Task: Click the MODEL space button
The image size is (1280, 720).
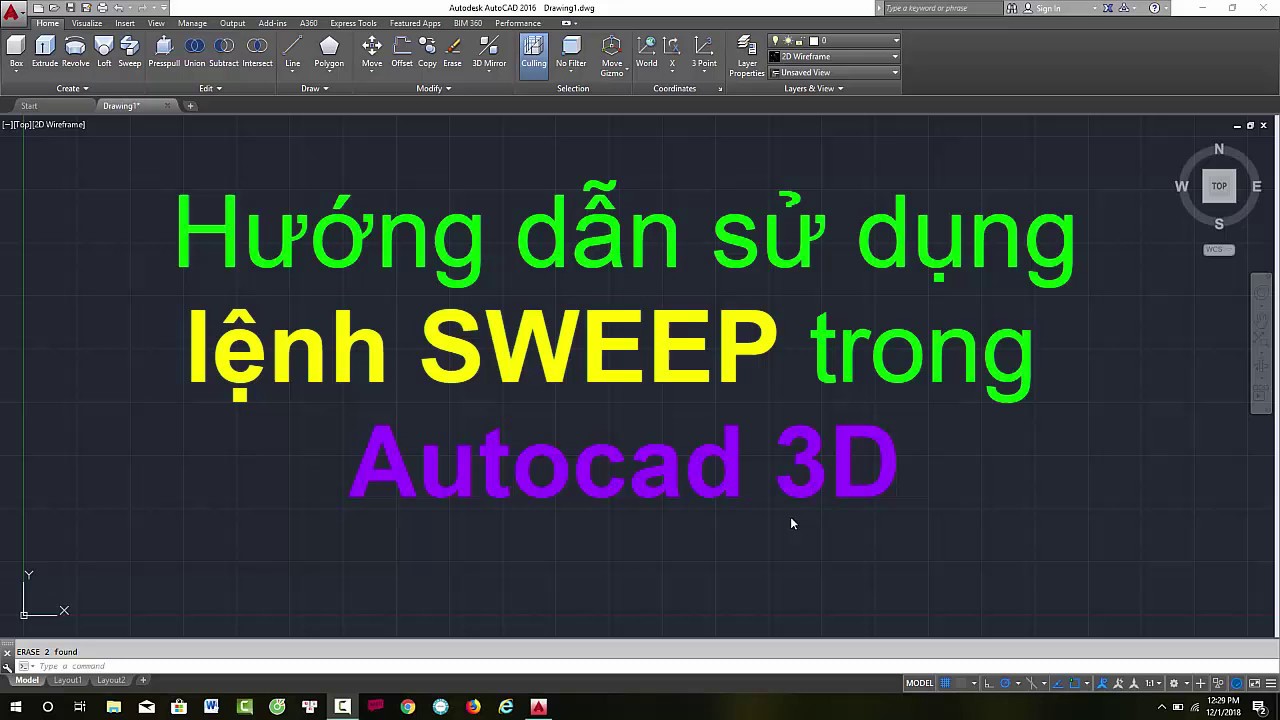Action: click(x=919, y=683)
